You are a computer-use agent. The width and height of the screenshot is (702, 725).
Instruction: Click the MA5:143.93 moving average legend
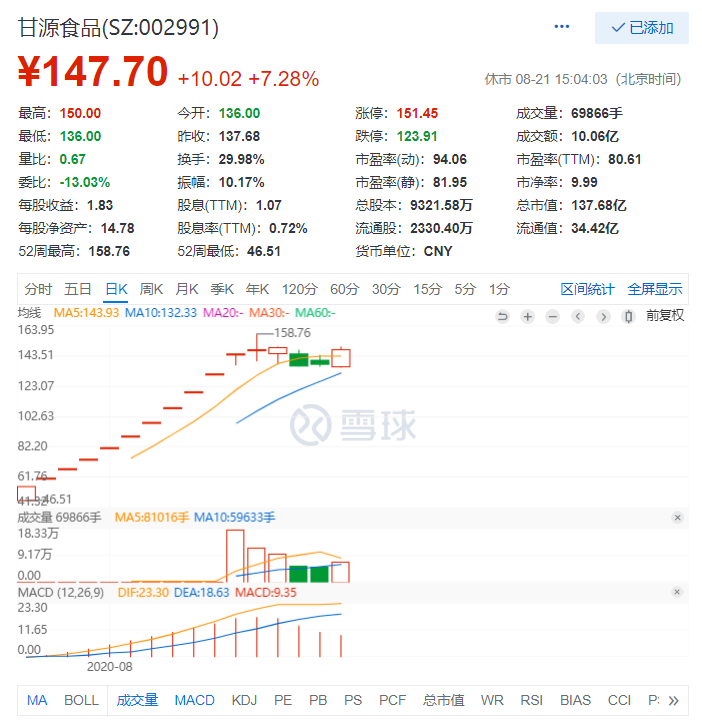click(x=86, y=313)
